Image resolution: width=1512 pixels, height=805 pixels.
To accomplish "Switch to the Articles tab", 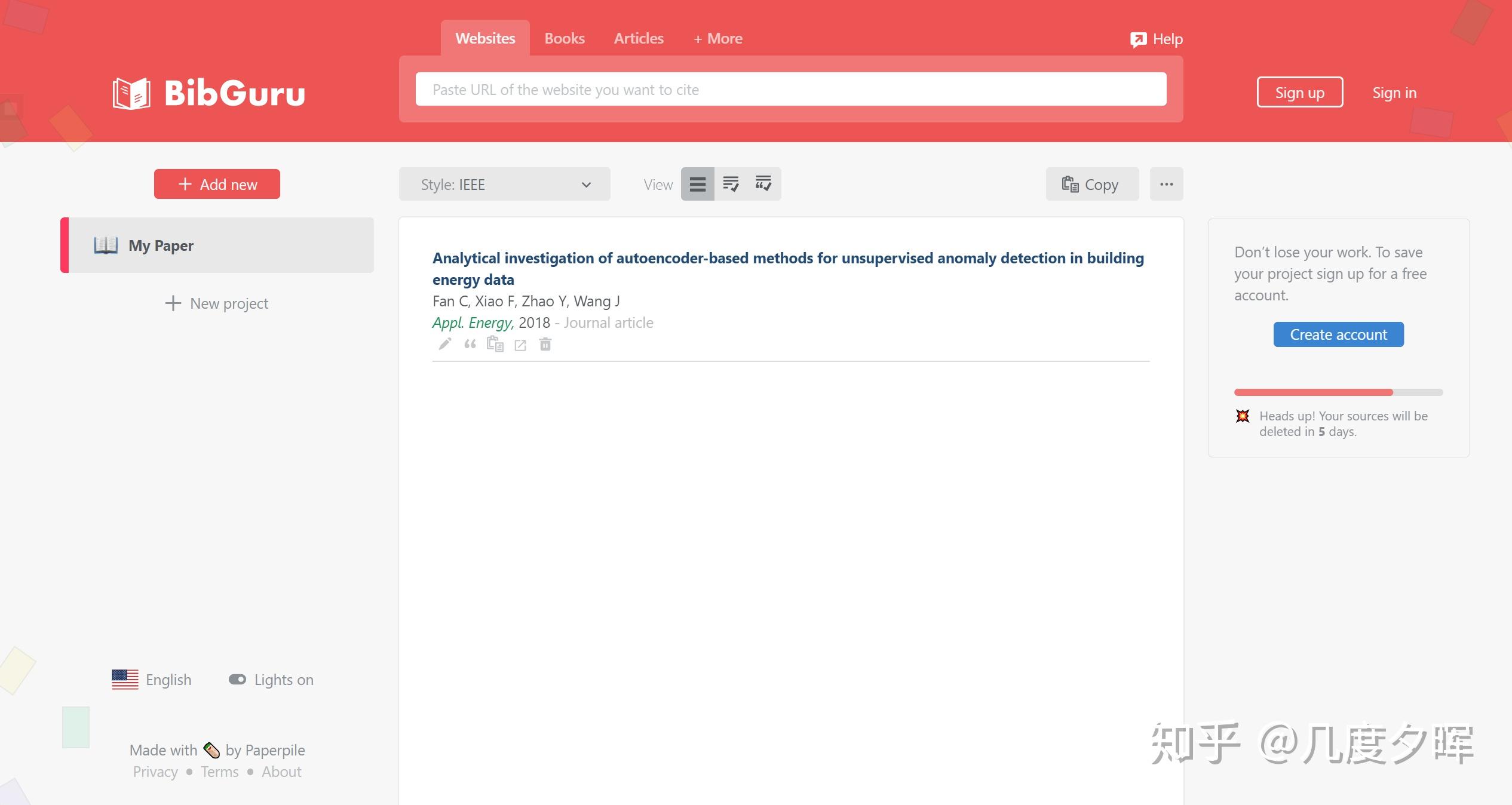I will (x=638, y=39).
